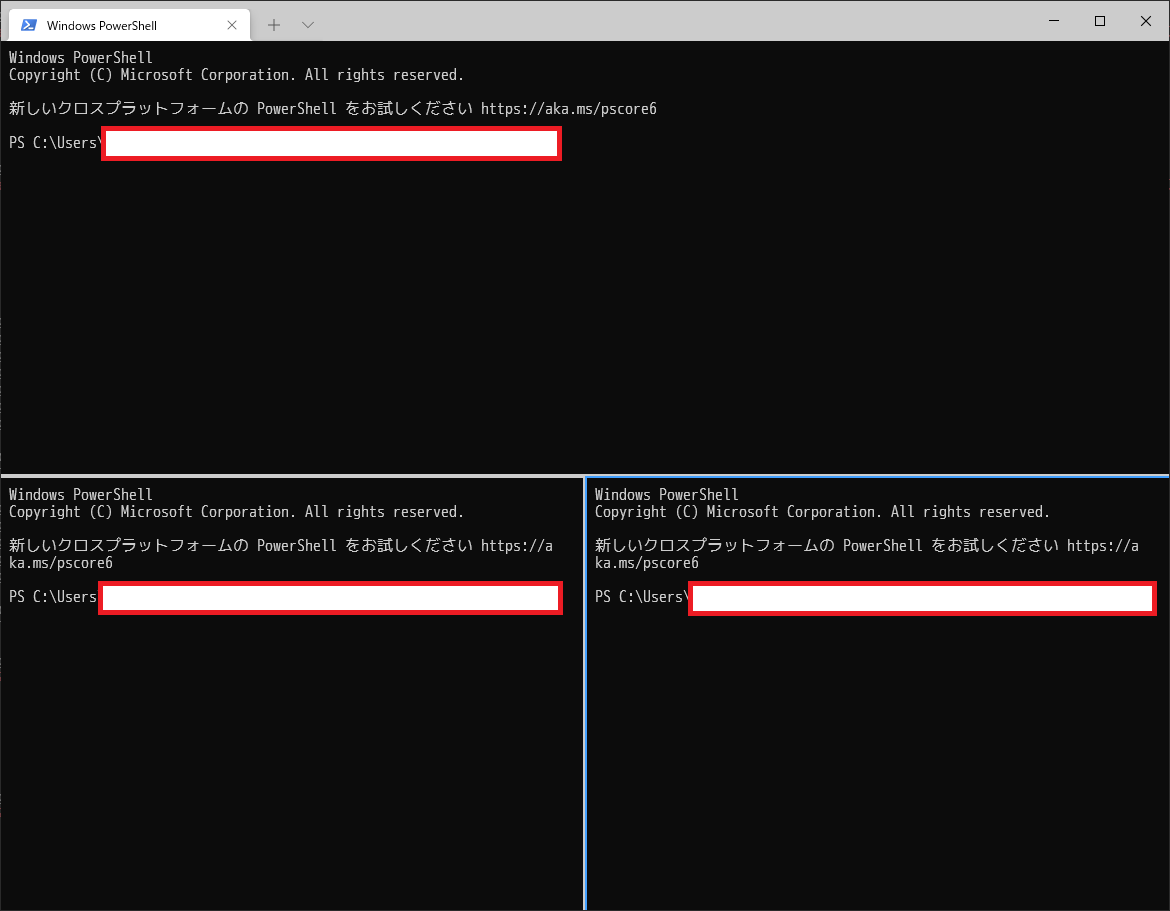This screenshot has width=1170, height=911.
Task: Click "Windows PowerShell" heading in top pane
Action: pos(81,57)
